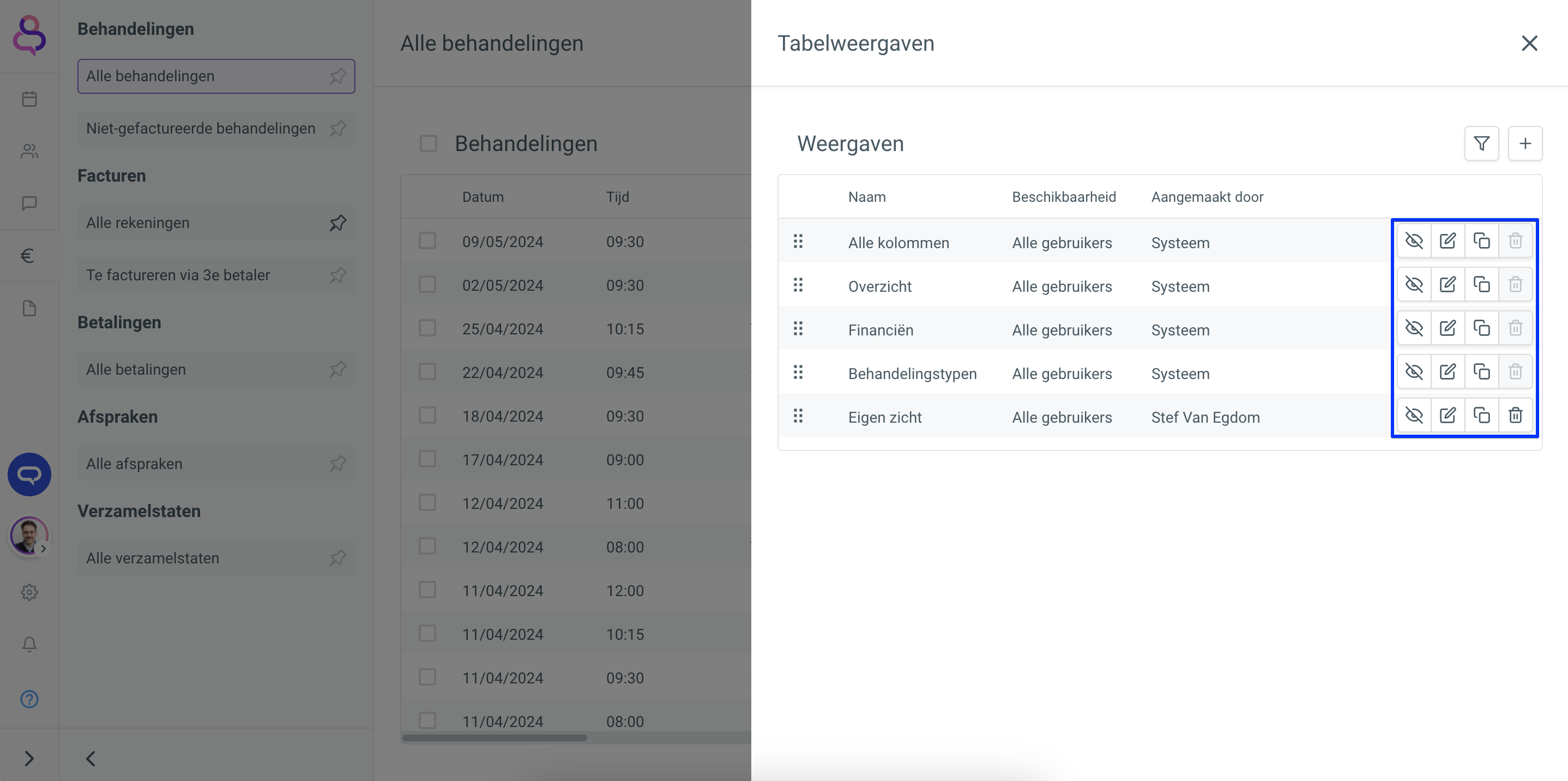
Task: Open the filter for Weergaven
Action: pos(1481,143)
